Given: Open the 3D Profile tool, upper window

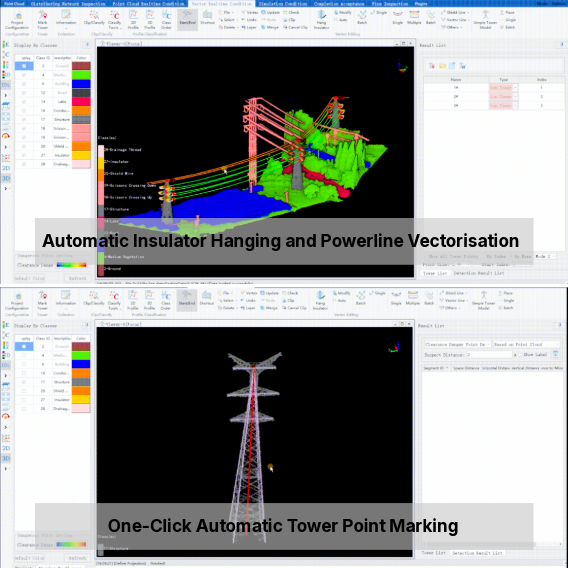Looking at the screenshot, I should 150,20.
